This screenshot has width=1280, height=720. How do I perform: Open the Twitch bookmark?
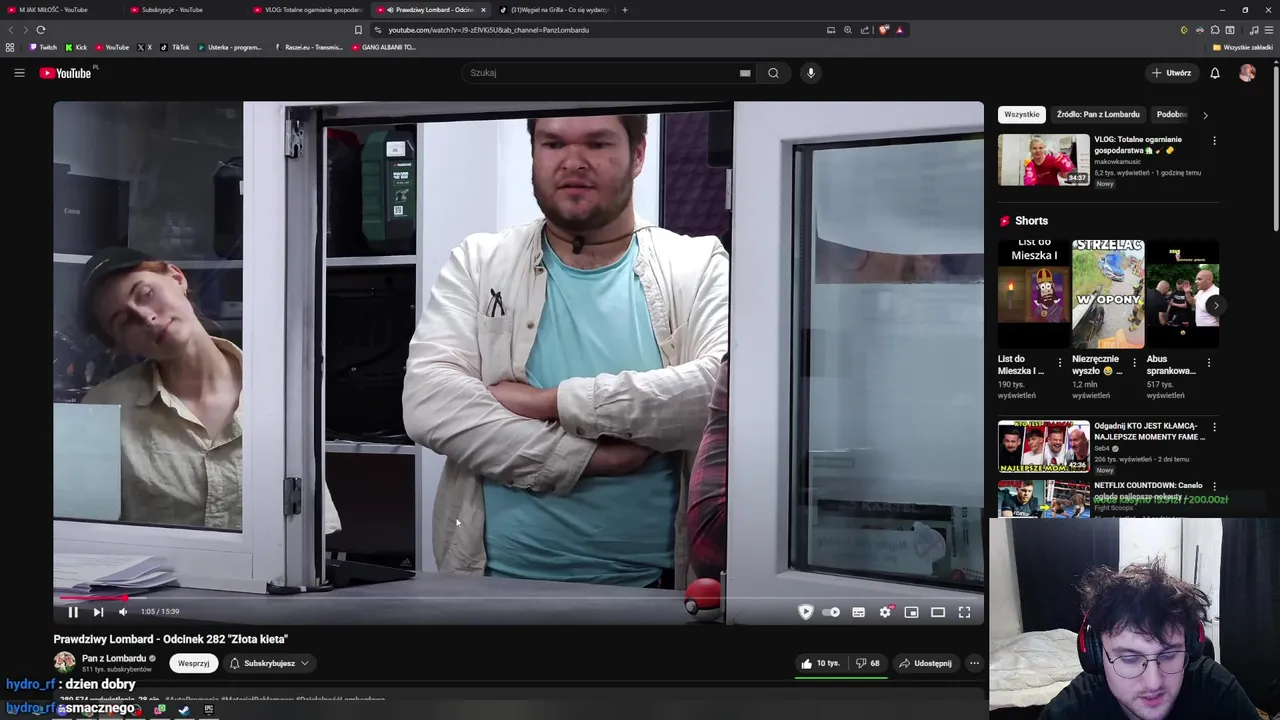[43, 47]
